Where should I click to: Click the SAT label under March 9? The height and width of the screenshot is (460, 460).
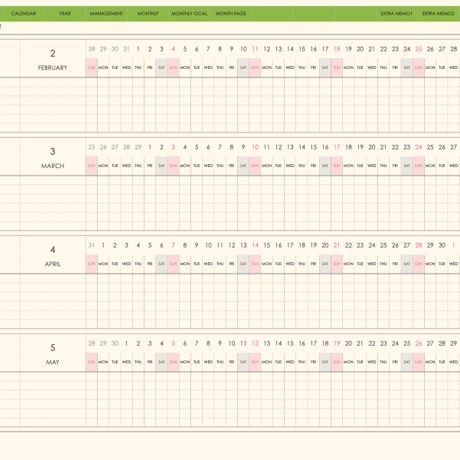243,166
